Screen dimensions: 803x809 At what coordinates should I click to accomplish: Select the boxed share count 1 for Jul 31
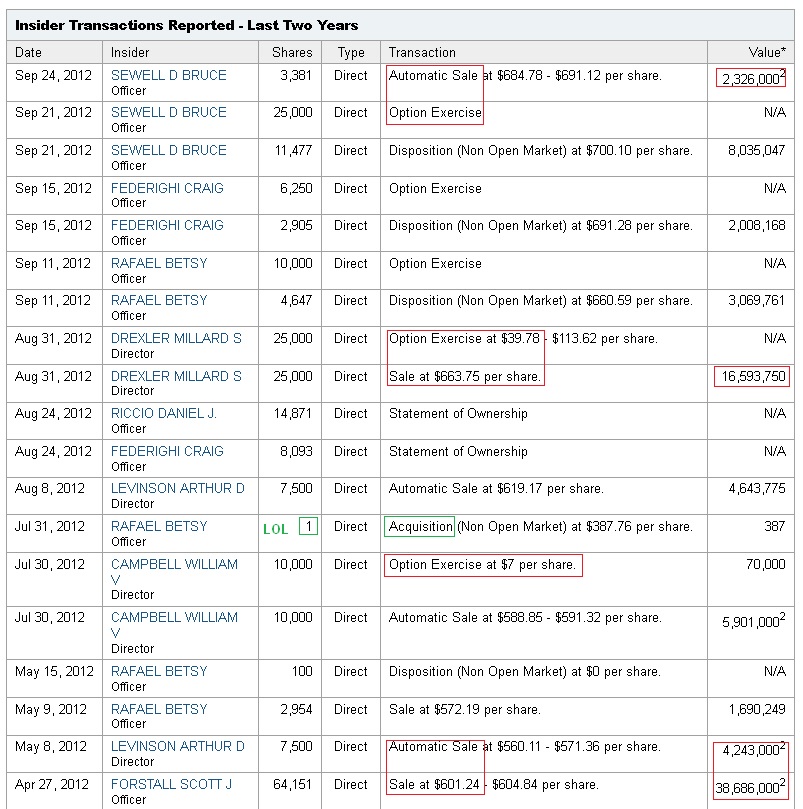tap(308, 526)
